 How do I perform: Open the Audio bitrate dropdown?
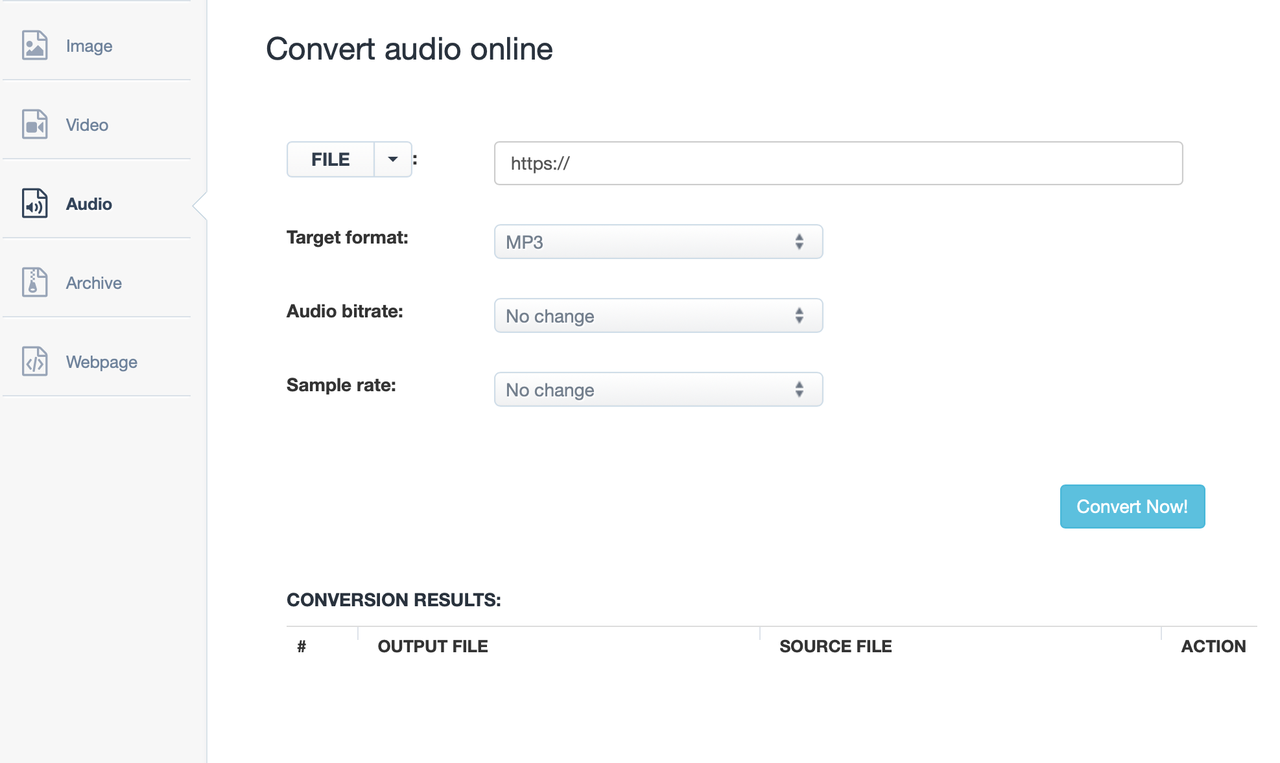(x=658, y=315)
